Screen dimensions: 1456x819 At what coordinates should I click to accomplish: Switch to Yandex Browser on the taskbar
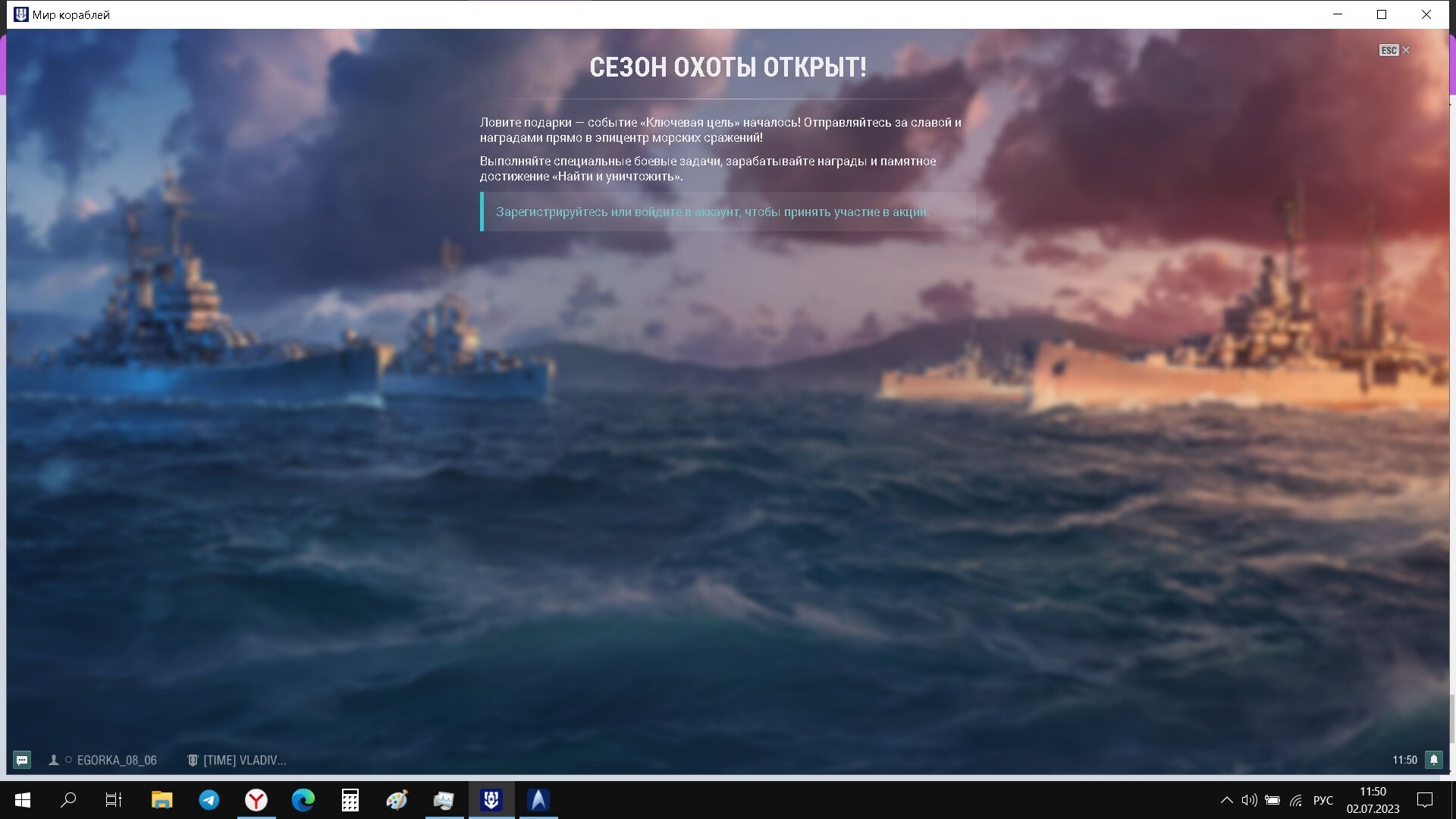[256, 800]
